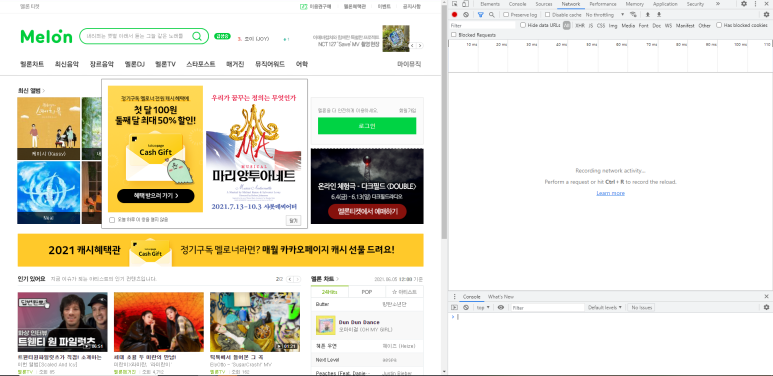Previous page arrow of 인기 있어요 section
Image resolution: width=773 pixels, height=376 pixels.
pos(290,279)
